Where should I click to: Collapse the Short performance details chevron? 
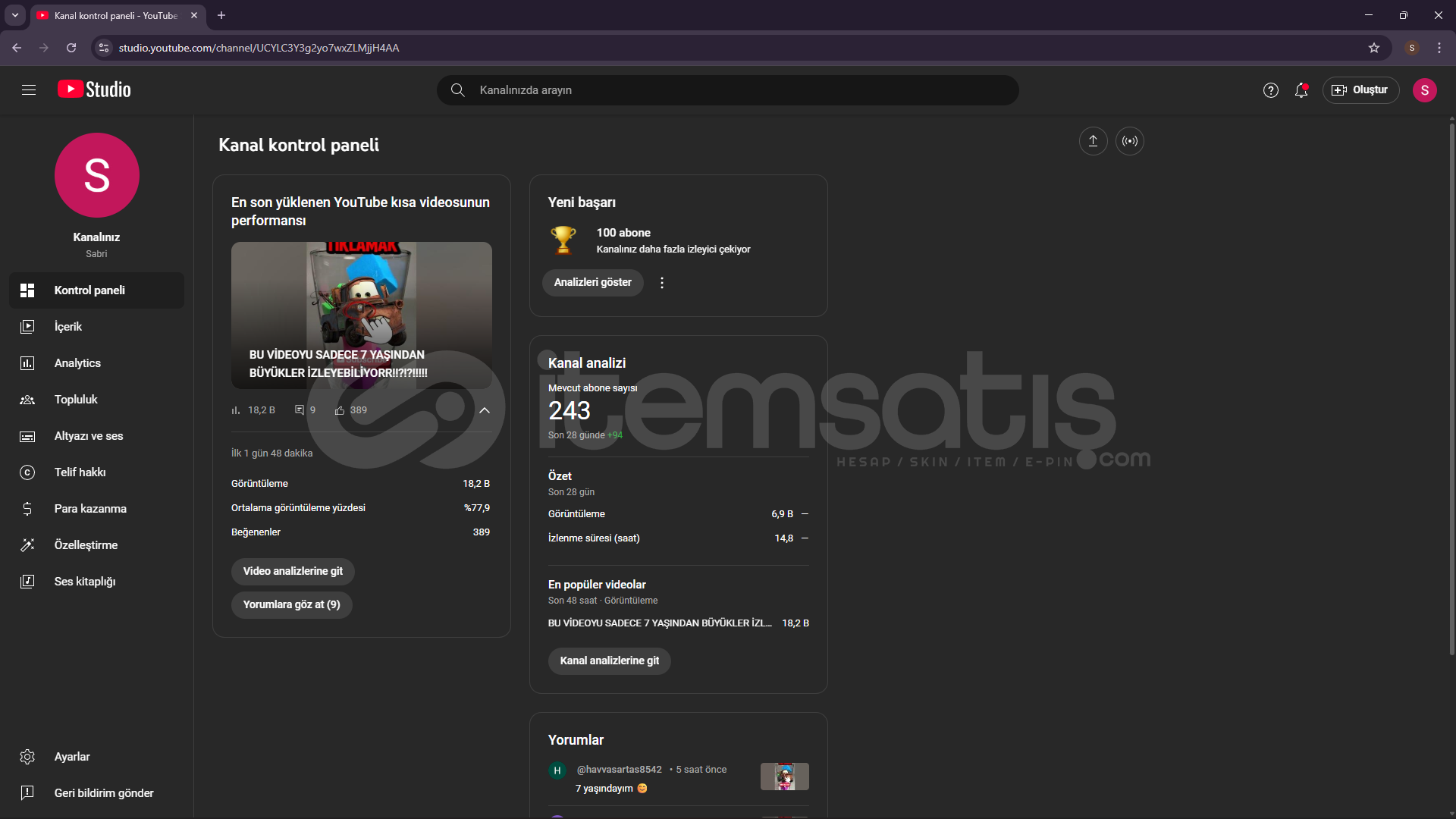(485, 410)
